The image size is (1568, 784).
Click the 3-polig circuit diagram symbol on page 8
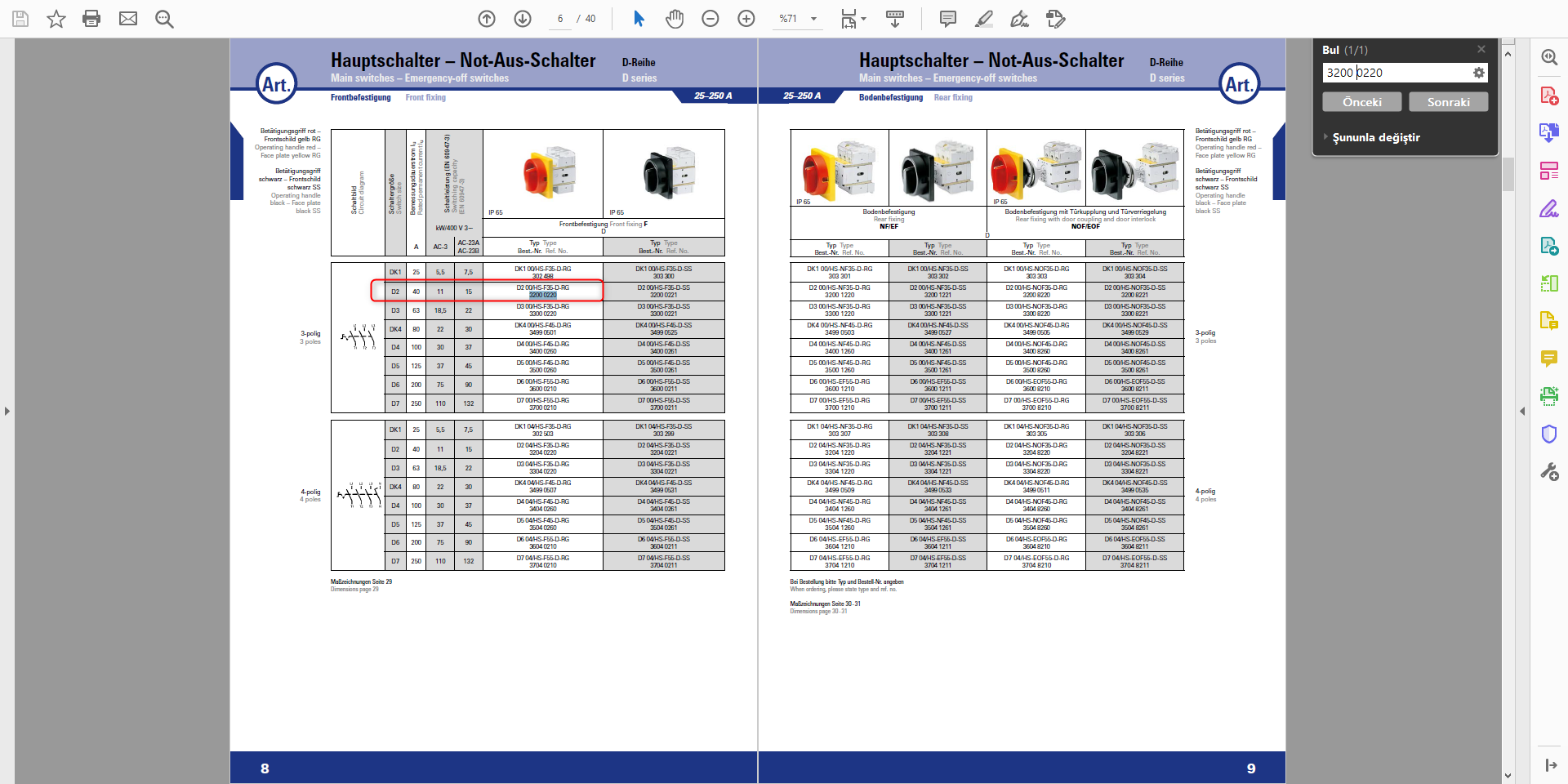coord(358,336)
